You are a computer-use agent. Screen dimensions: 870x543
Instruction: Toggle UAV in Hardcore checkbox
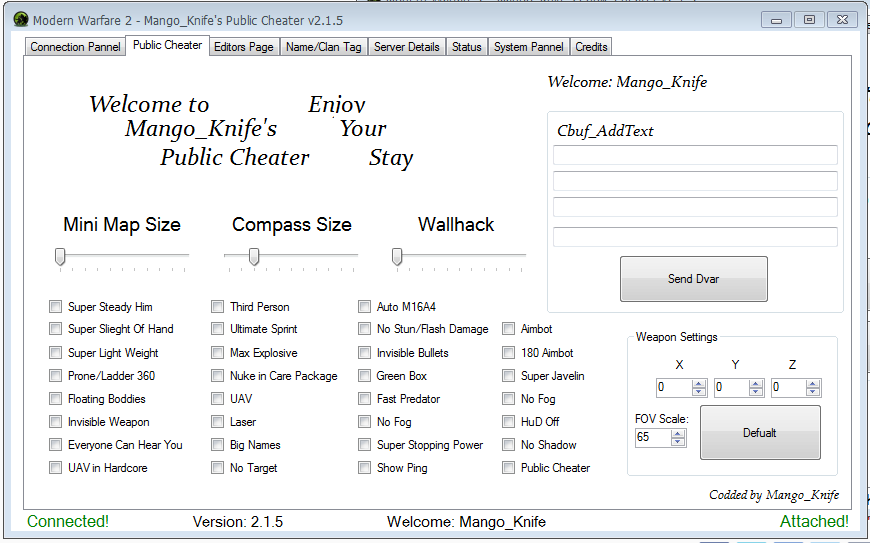click(55, 468)
